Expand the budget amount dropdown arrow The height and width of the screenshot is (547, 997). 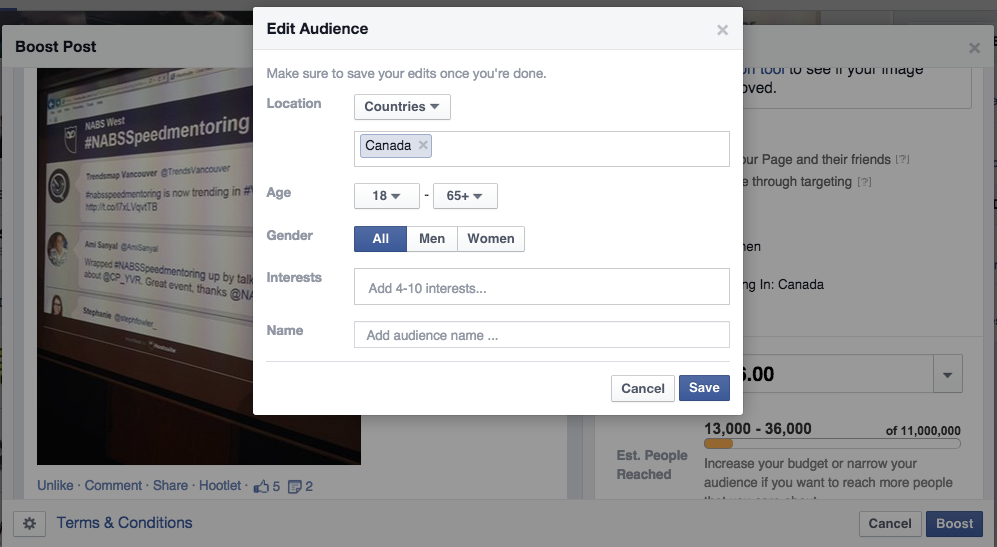[947, 374]
